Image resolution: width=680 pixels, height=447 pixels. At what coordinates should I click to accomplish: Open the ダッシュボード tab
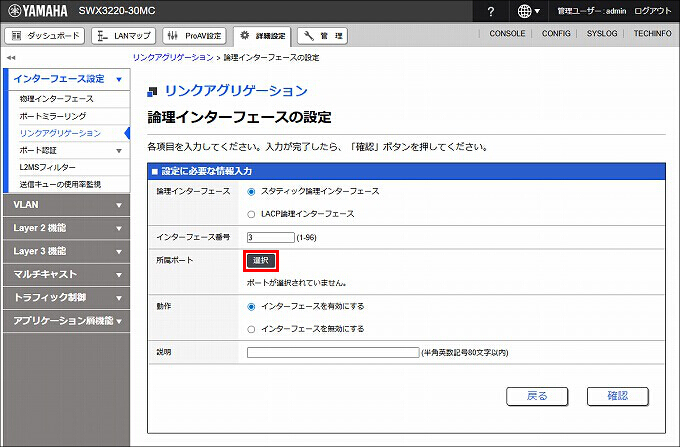(45, 36)
